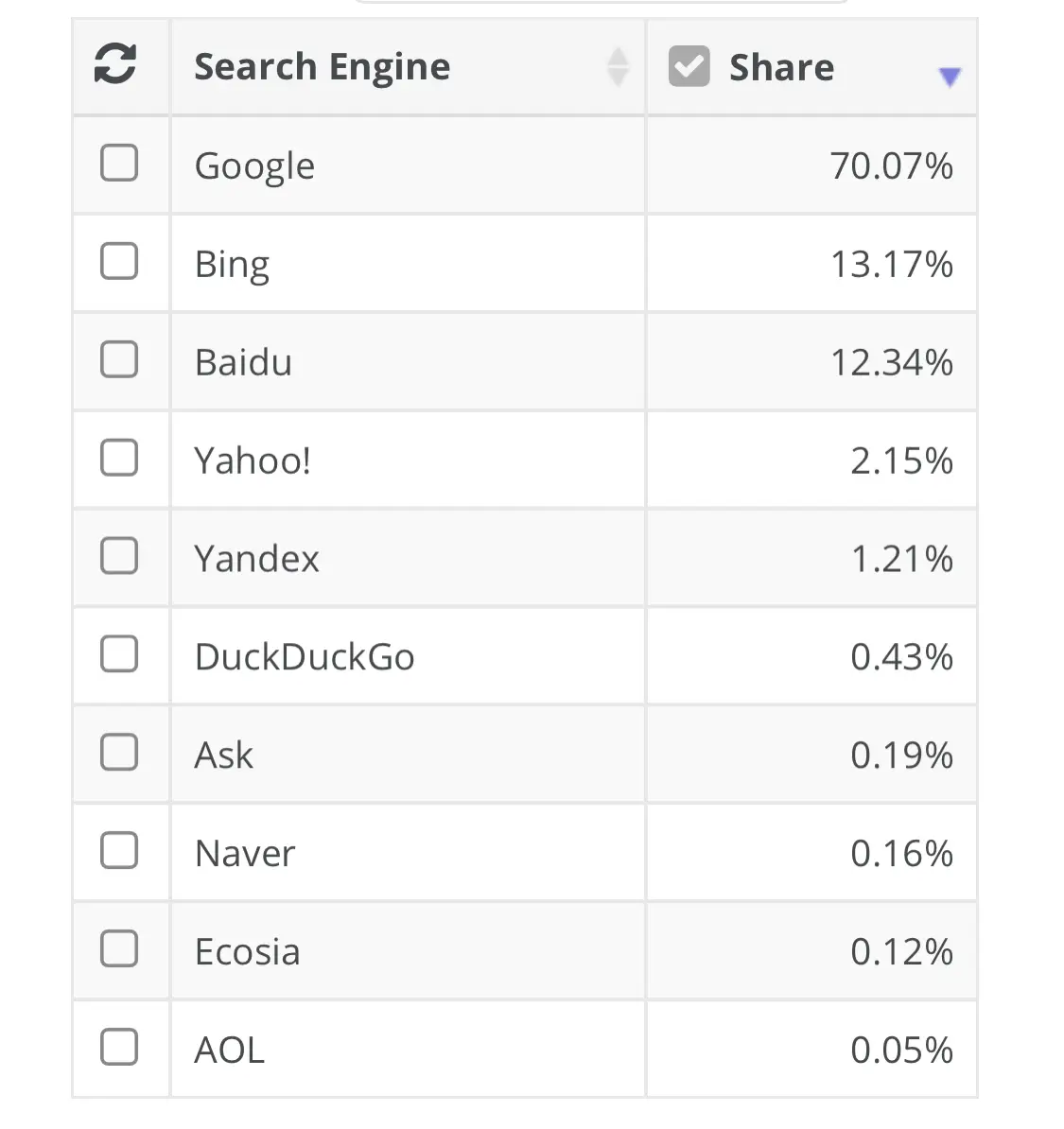The width and height of the screenshot is (1064, 1129).
Task: Select the Naver row checkbox
Action: pos(119,851)
